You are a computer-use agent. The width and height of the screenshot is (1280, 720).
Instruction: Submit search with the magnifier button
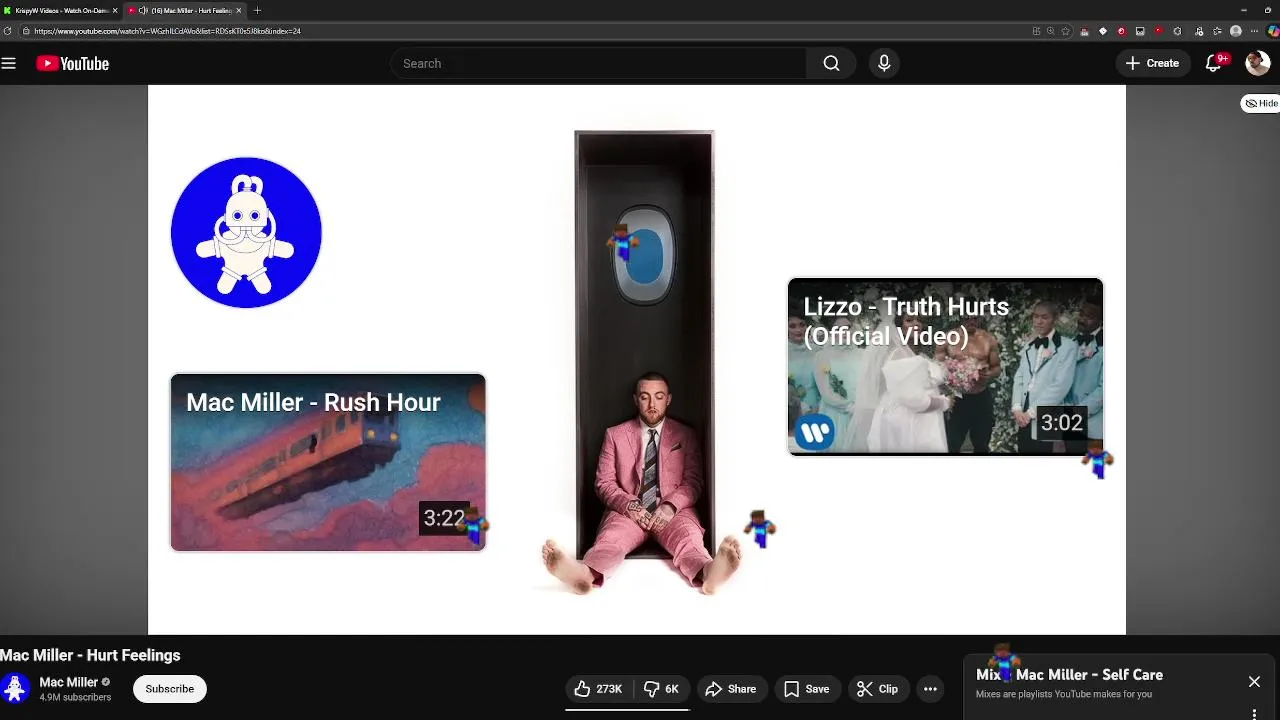tap(831, 63)
